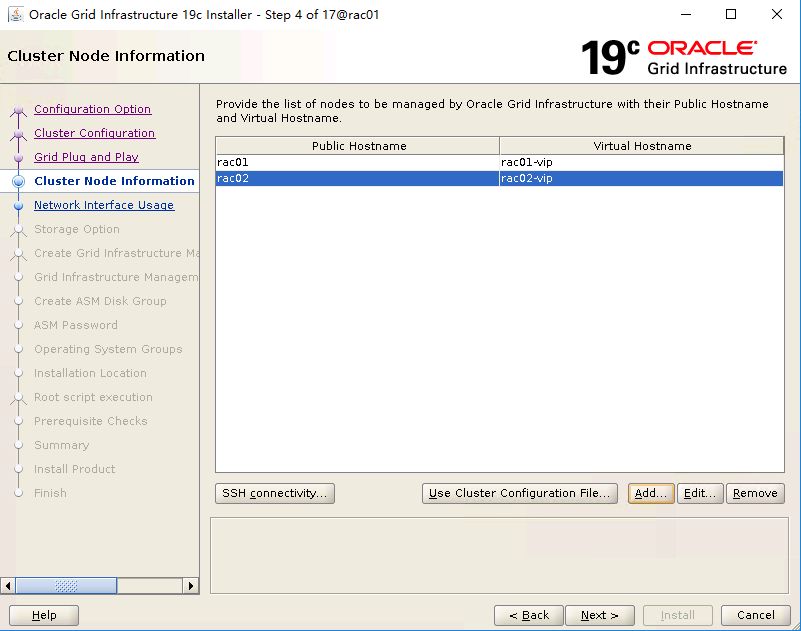Click the Java installer icon in title bar
Screen dimensions: 801x631
tap(16, 15)
